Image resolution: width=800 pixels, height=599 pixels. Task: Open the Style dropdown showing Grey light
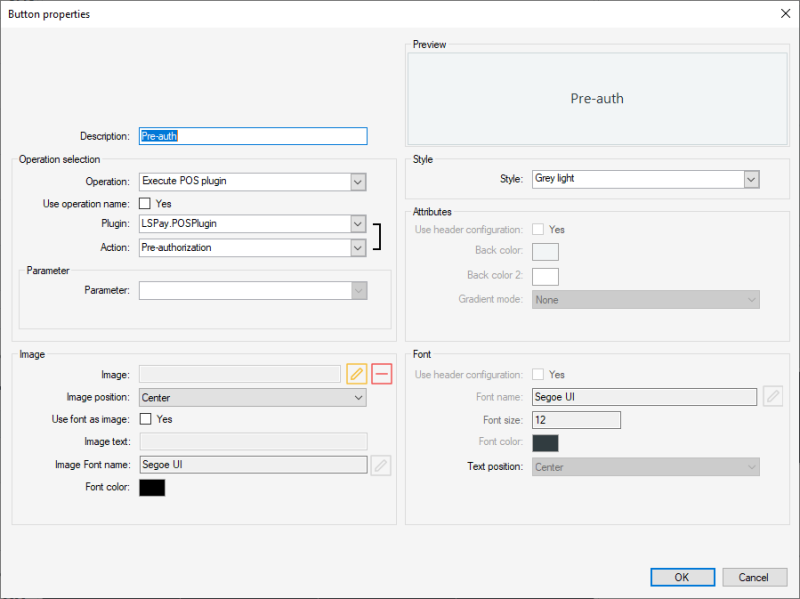(751, 180)
